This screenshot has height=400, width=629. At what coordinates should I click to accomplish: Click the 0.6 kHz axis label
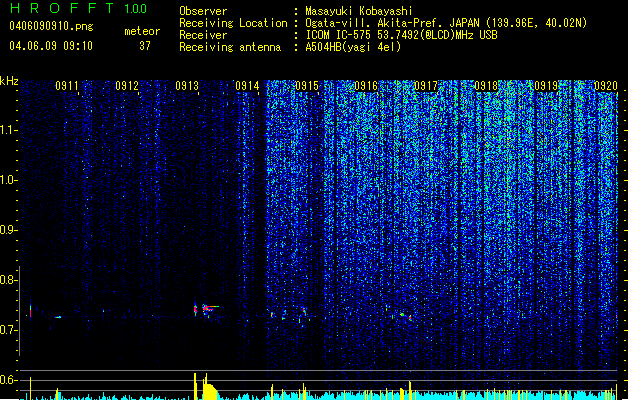point(8,380)
